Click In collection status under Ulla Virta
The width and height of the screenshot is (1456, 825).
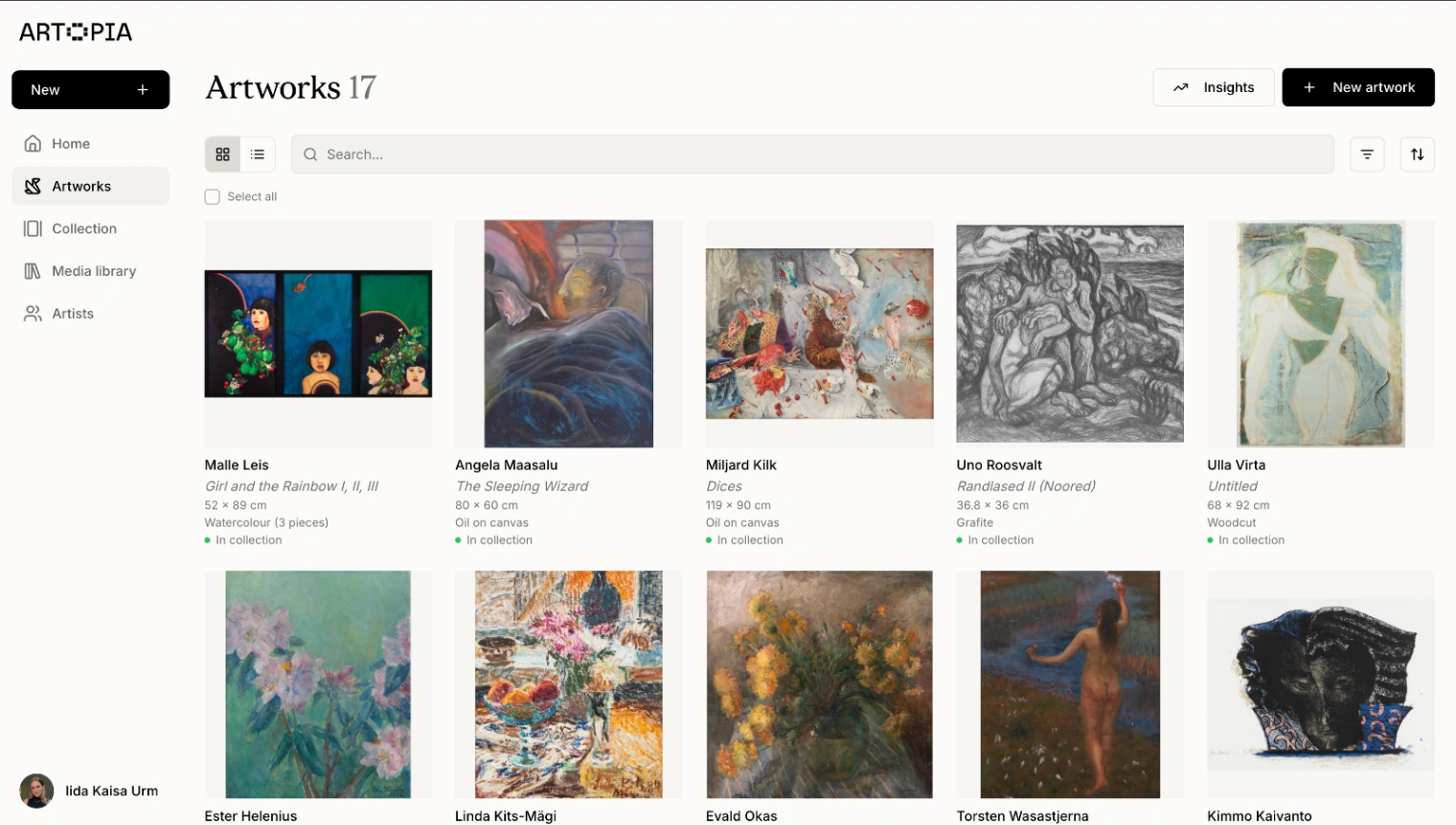(1246, 540)
